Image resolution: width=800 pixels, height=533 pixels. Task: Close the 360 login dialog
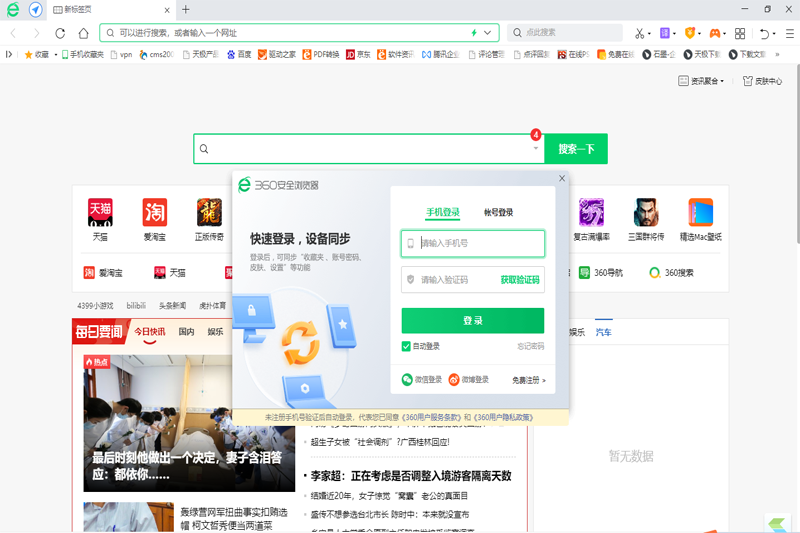(562, 178)
